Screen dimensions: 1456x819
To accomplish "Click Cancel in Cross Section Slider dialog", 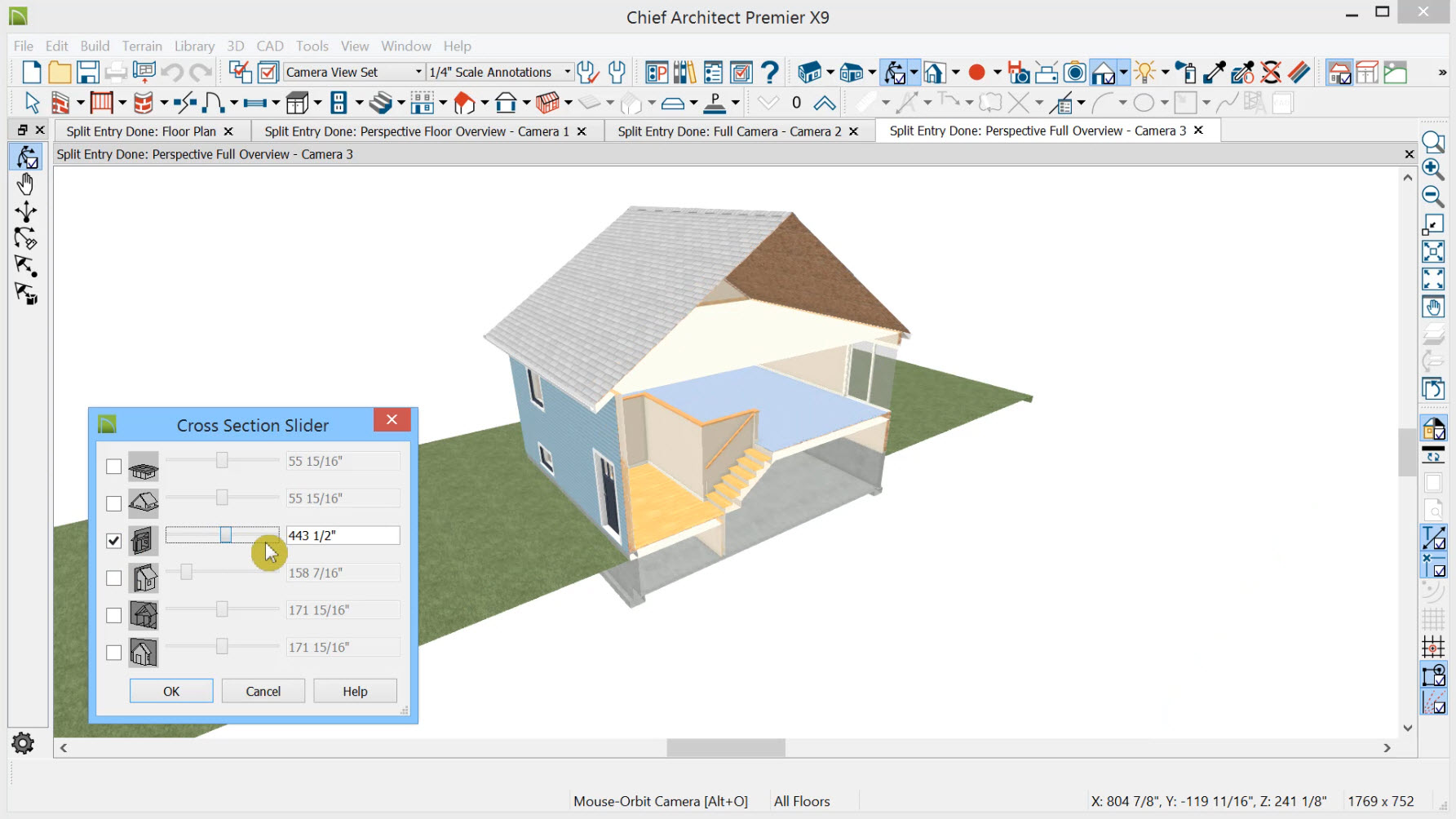I will [263, 691].
